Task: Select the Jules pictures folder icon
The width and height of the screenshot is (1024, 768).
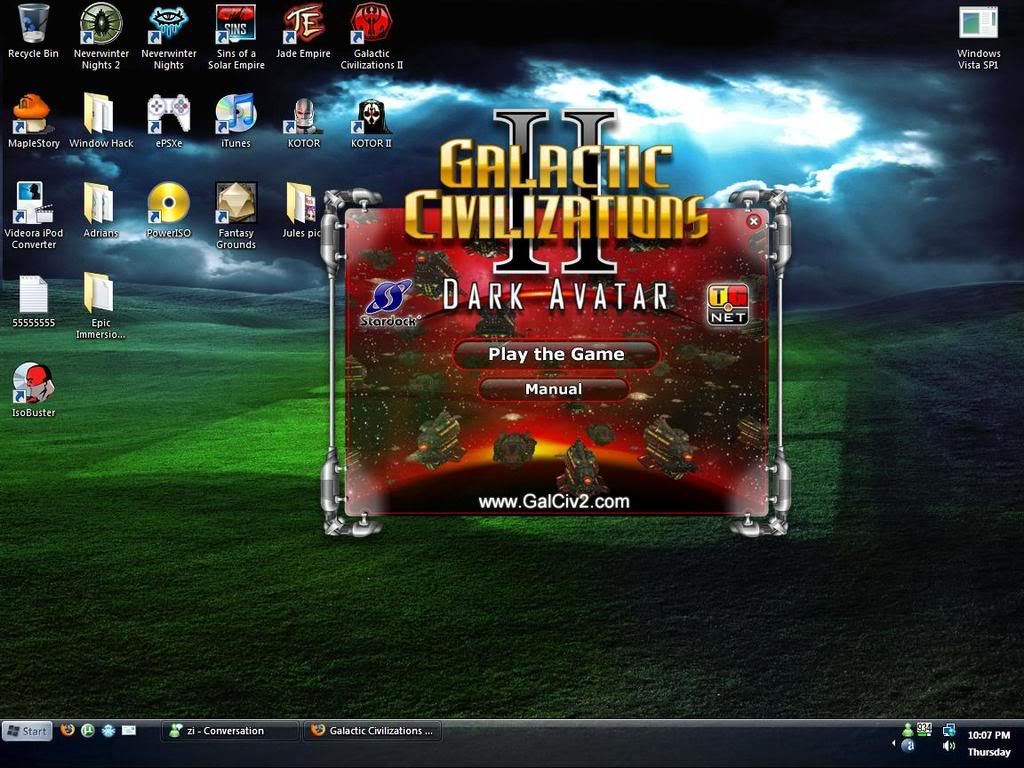Action: tap(301, 210)
